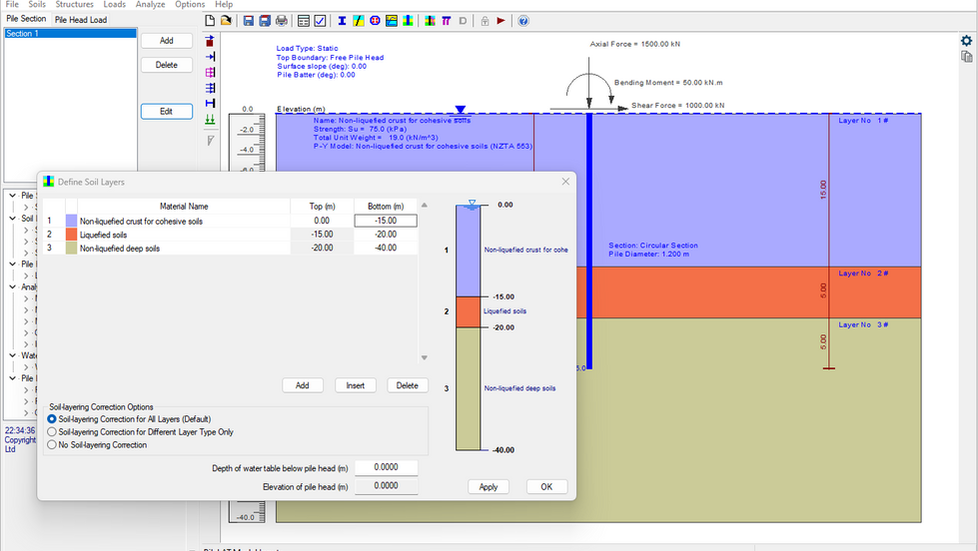Select Soil-layering Correction for All Layers
The image size is (978, 551).
(x=52, y=419)
